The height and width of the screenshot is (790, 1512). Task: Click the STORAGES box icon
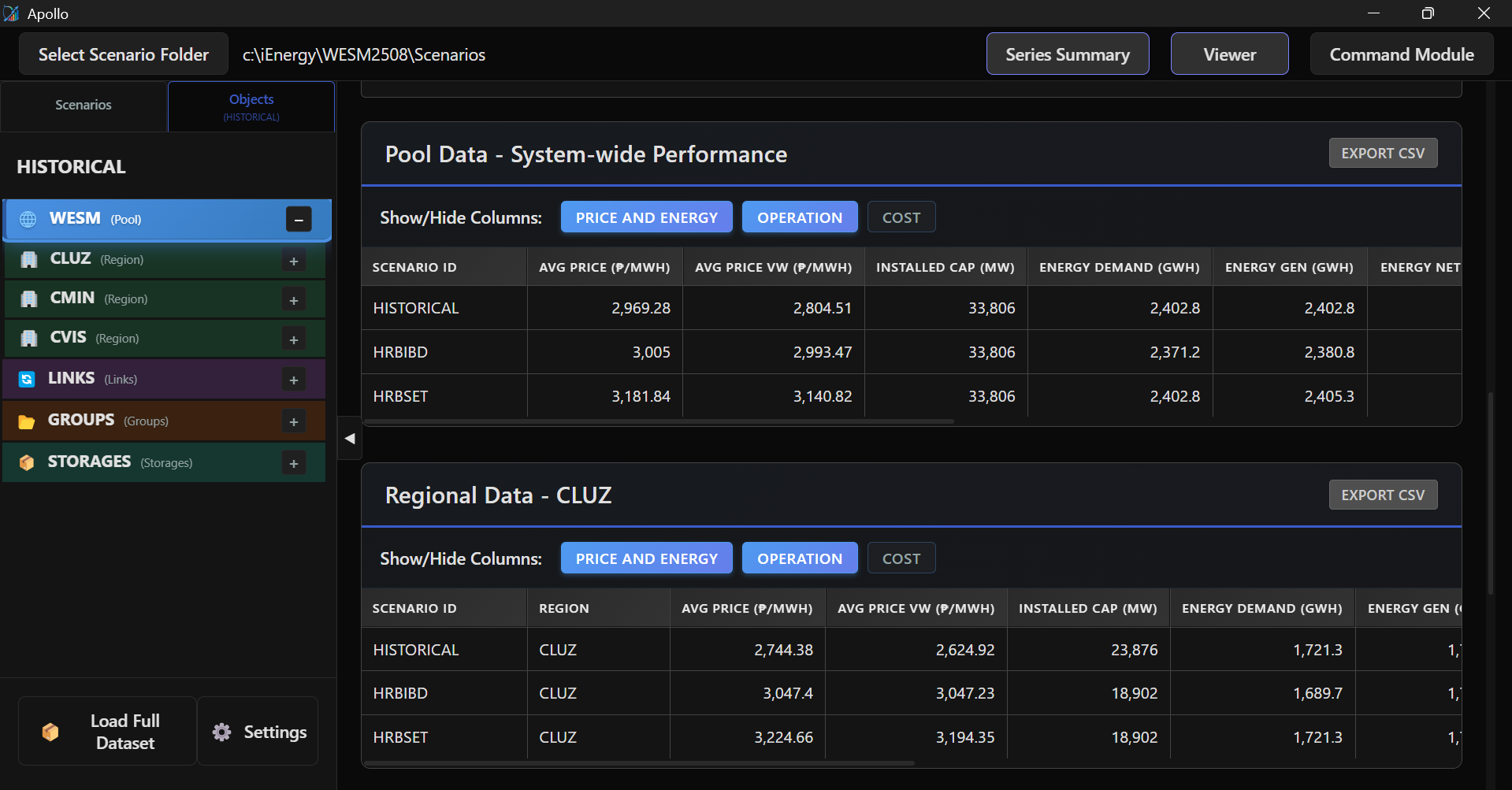(x=27, y=463)
